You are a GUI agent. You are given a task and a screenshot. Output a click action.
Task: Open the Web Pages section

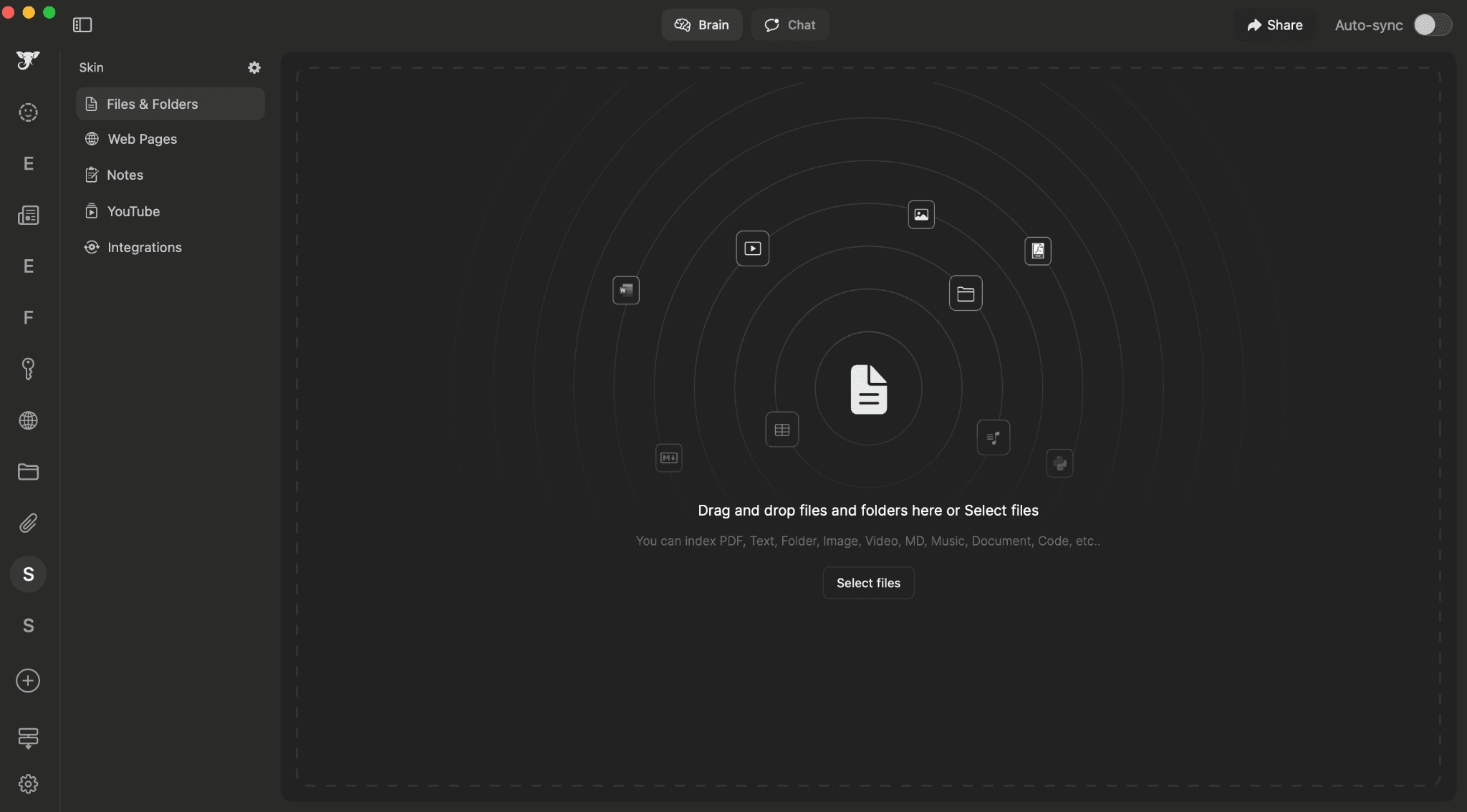(x=142, y=139)
